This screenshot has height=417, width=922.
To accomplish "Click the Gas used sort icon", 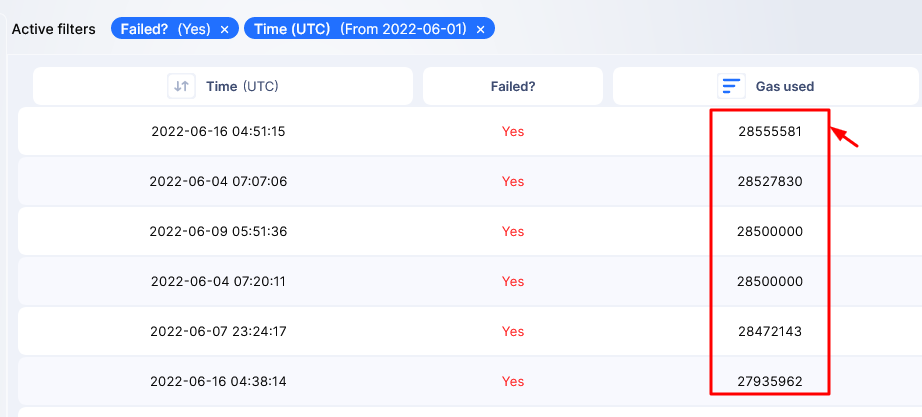I will point(731,86).
